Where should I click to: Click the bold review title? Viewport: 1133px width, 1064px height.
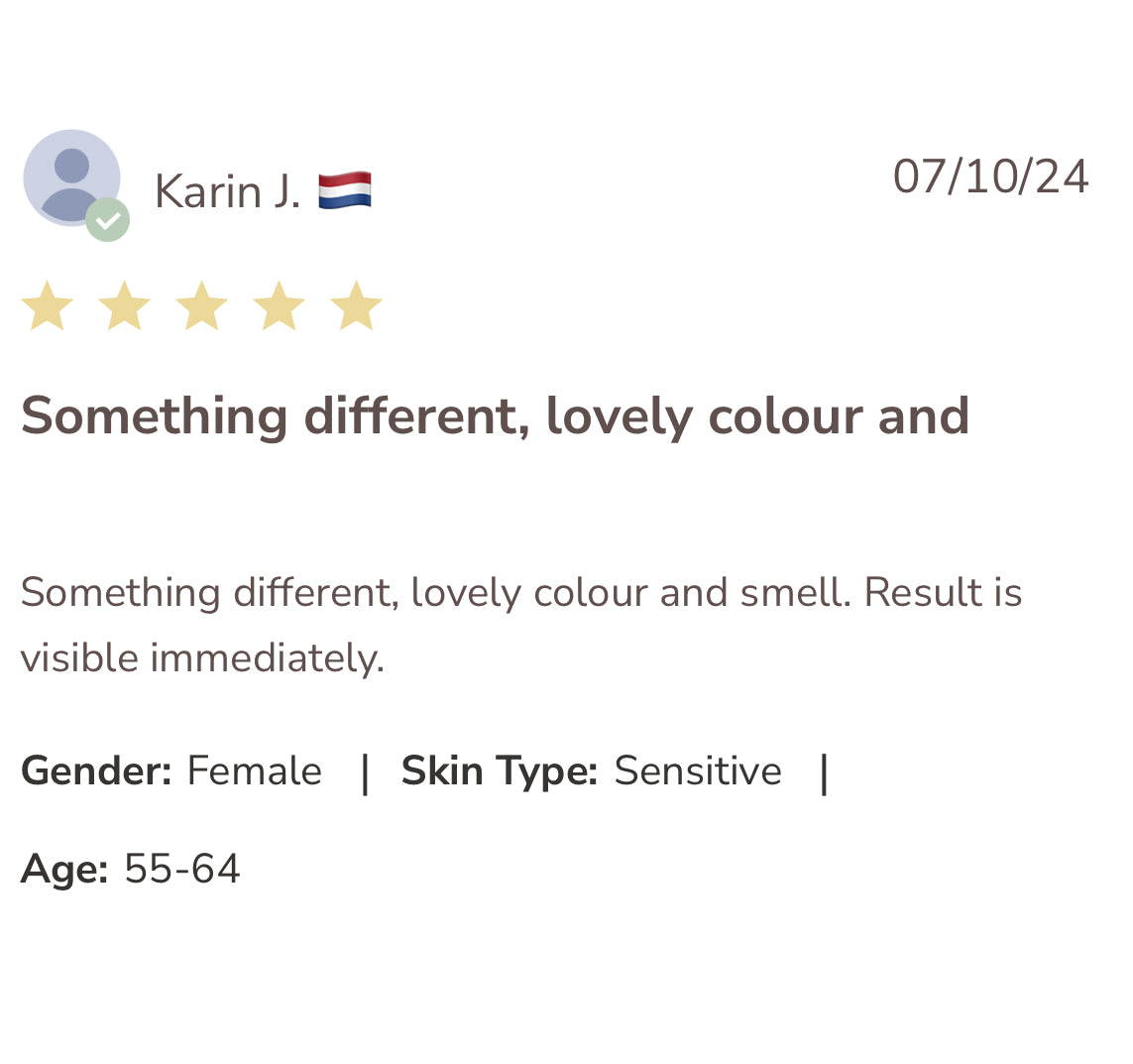495,417
